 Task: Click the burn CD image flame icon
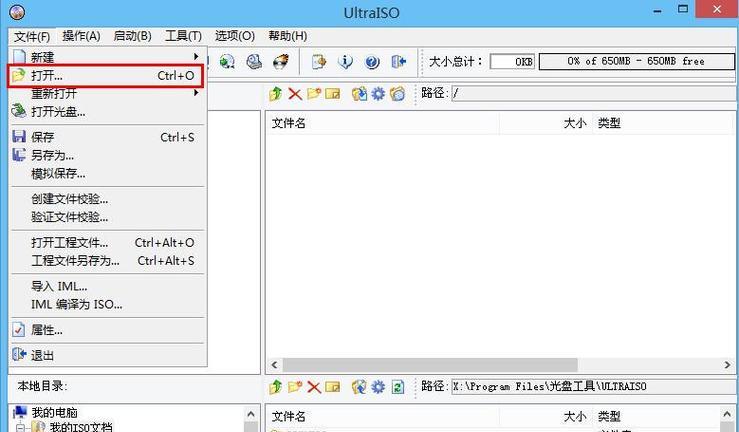point(281,62)
